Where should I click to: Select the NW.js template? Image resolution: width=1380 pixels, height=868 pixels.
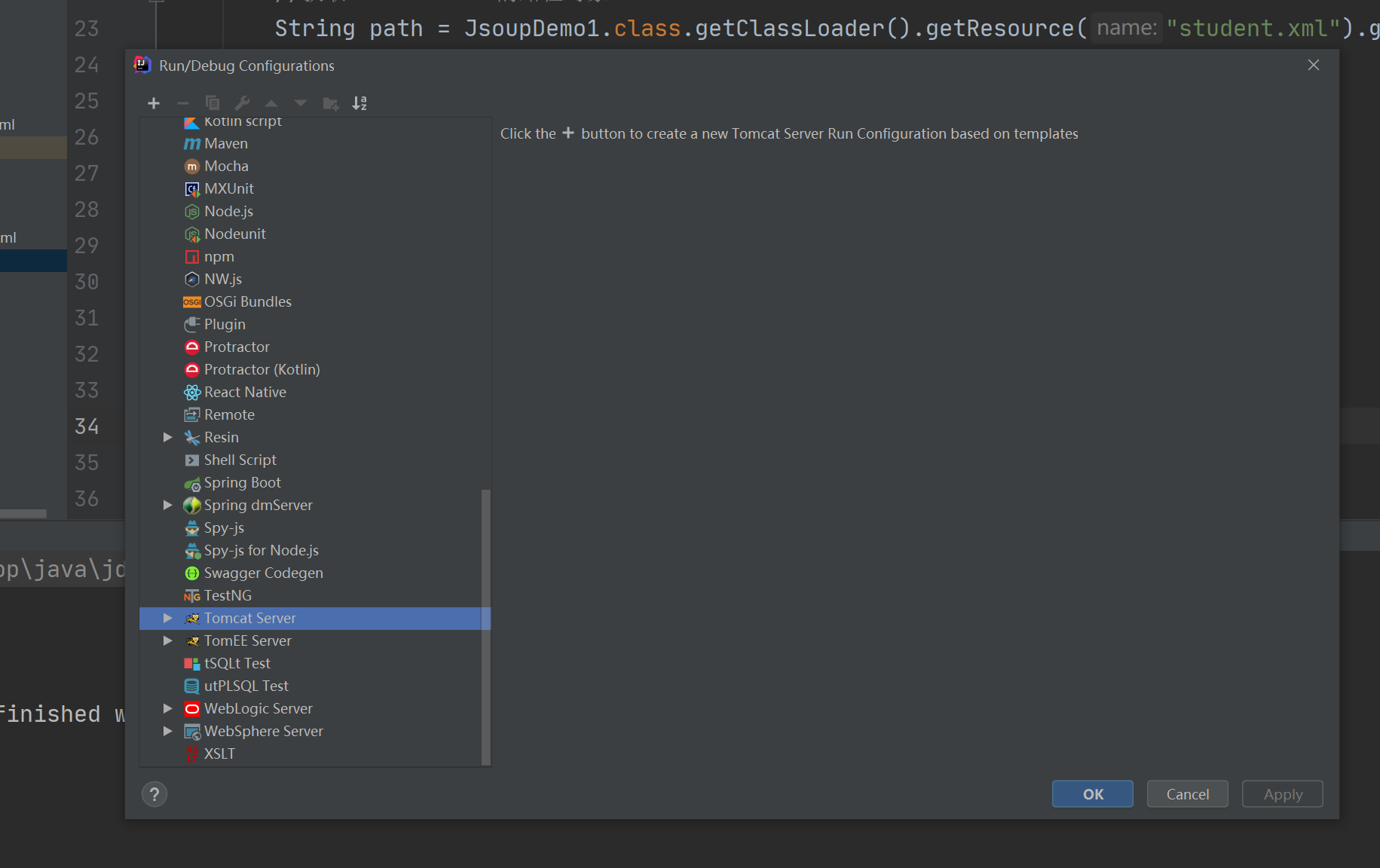point(315,279)
